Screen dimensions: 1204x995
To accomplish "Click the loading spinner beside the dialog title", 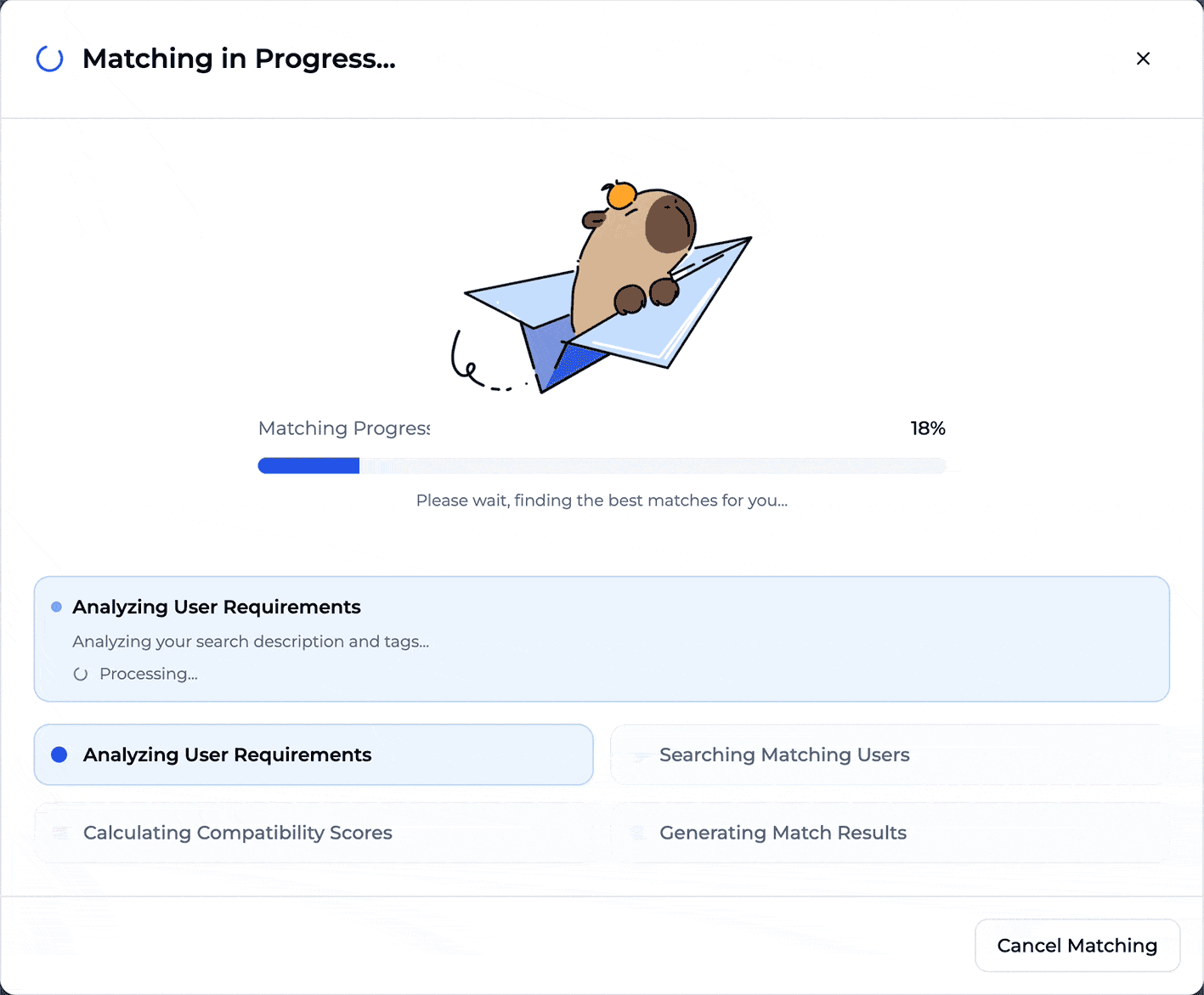I will (x=49, y=59).
